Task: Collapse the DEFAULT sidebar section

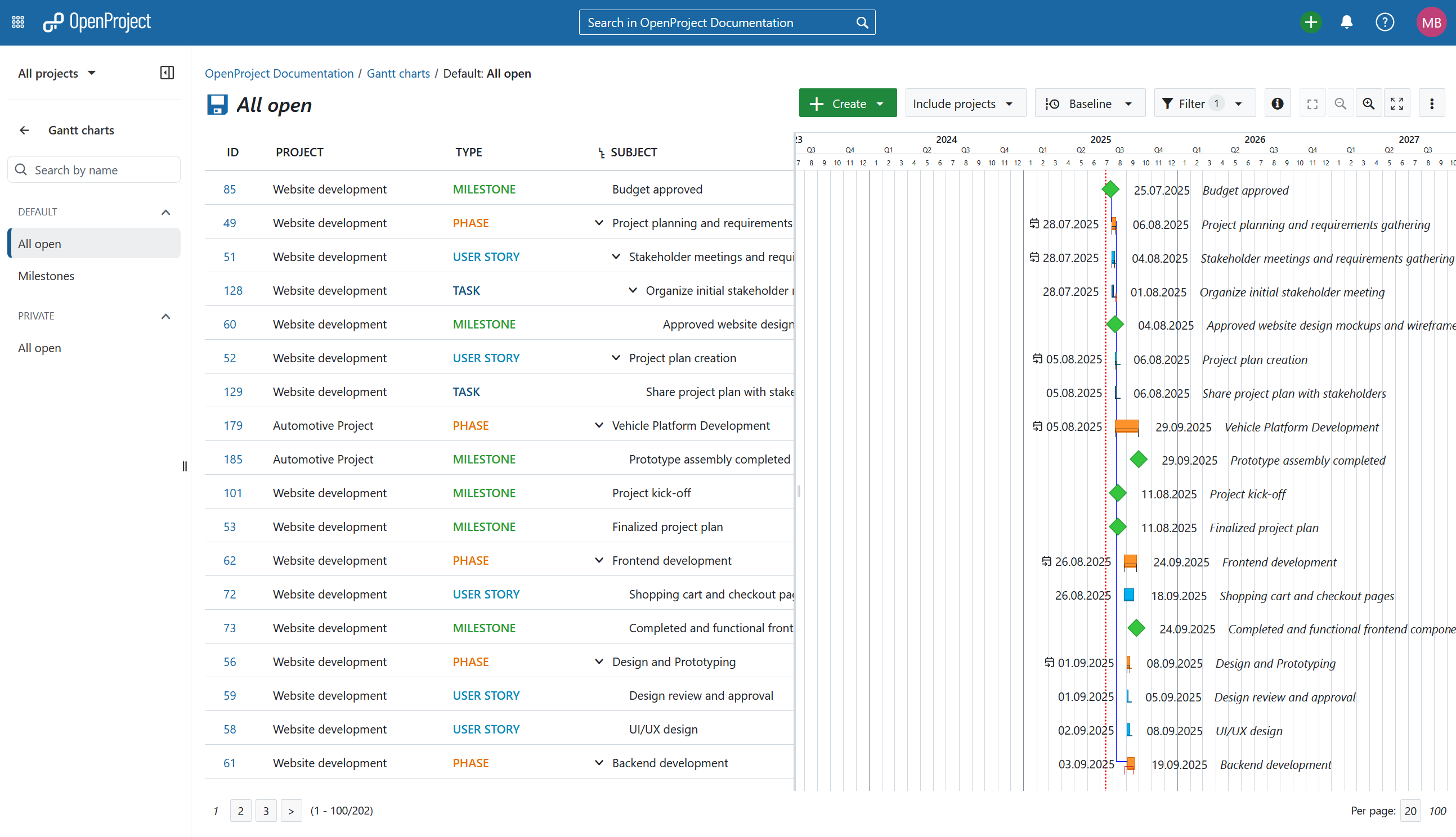Action: pos(165,212)
